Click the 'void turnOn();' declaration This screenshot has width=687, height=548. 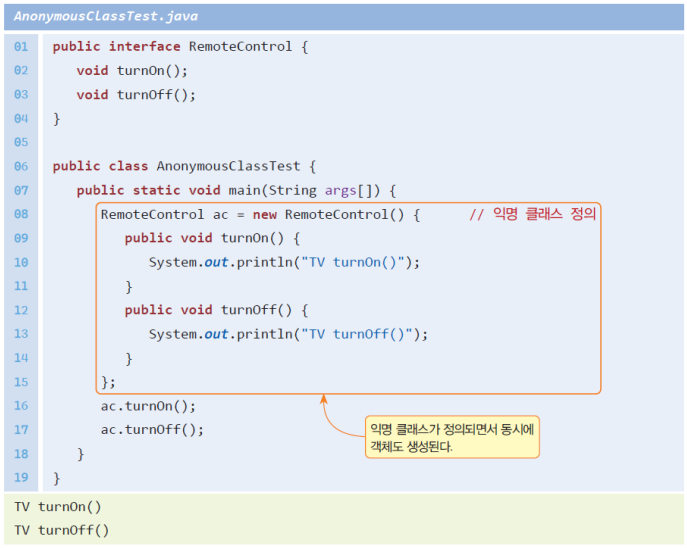(132, 71)
